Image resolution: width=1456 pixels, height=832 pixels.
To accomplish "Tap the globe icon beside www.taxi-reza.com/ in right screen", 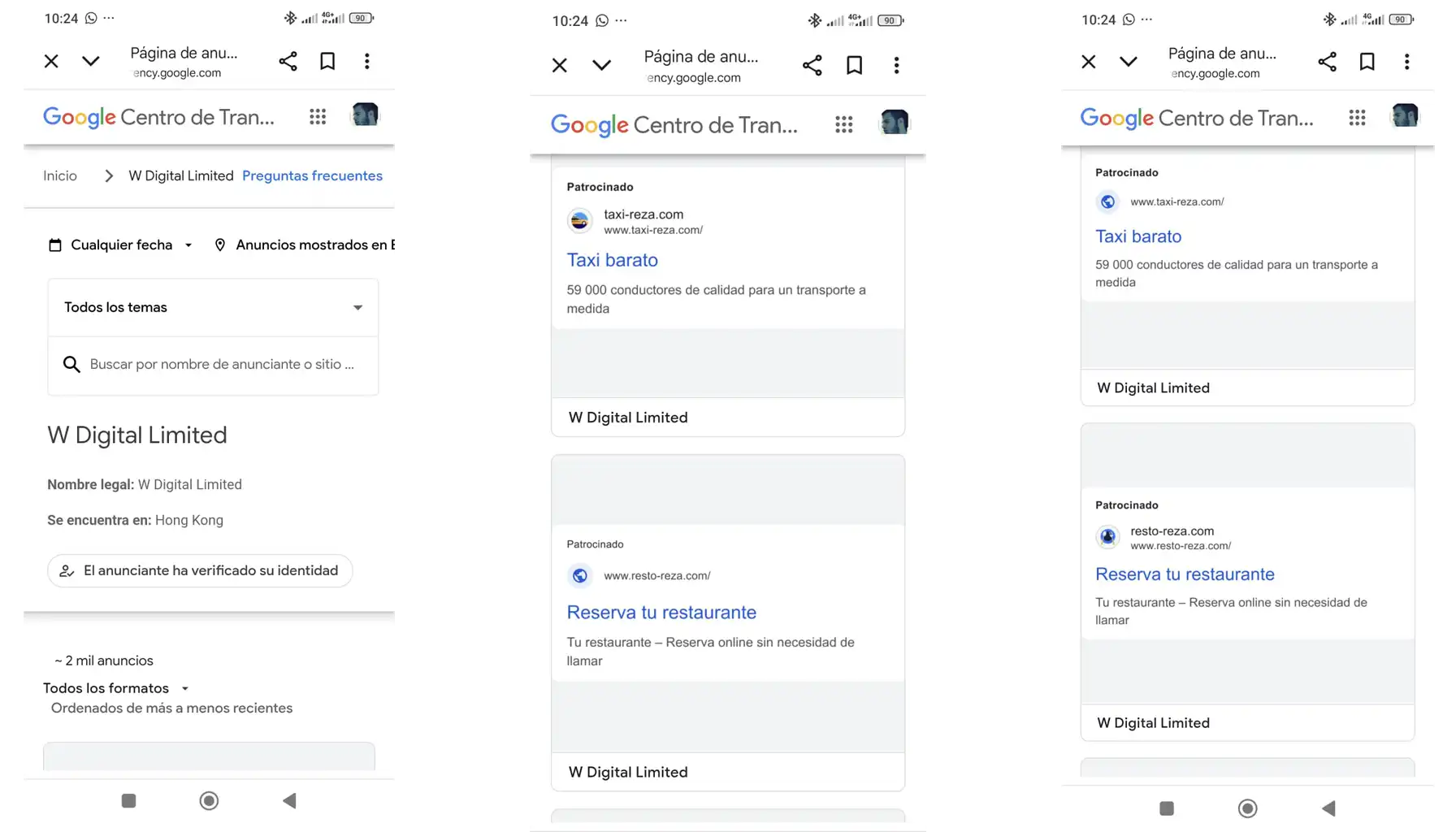I will 1107,201.
